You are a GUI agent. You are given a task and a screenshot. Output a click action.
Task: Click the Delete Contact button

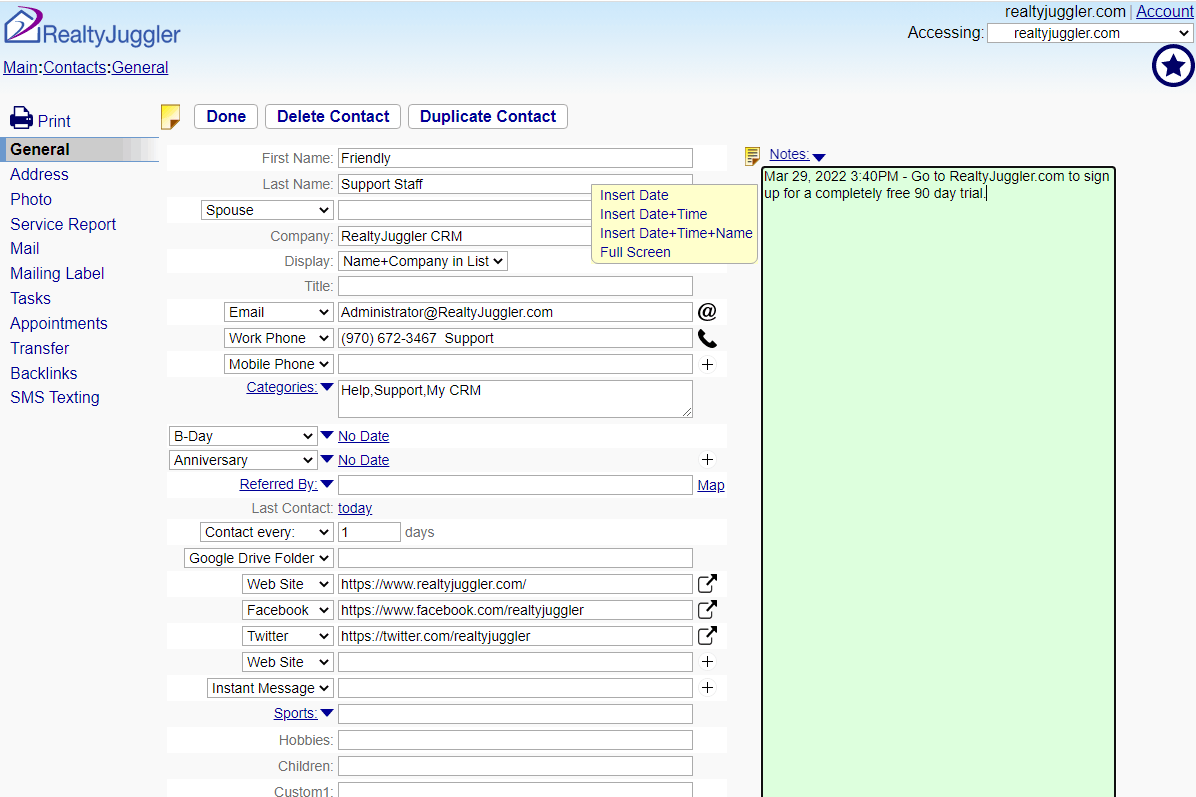pyautogui.click(x=333, y=117)
